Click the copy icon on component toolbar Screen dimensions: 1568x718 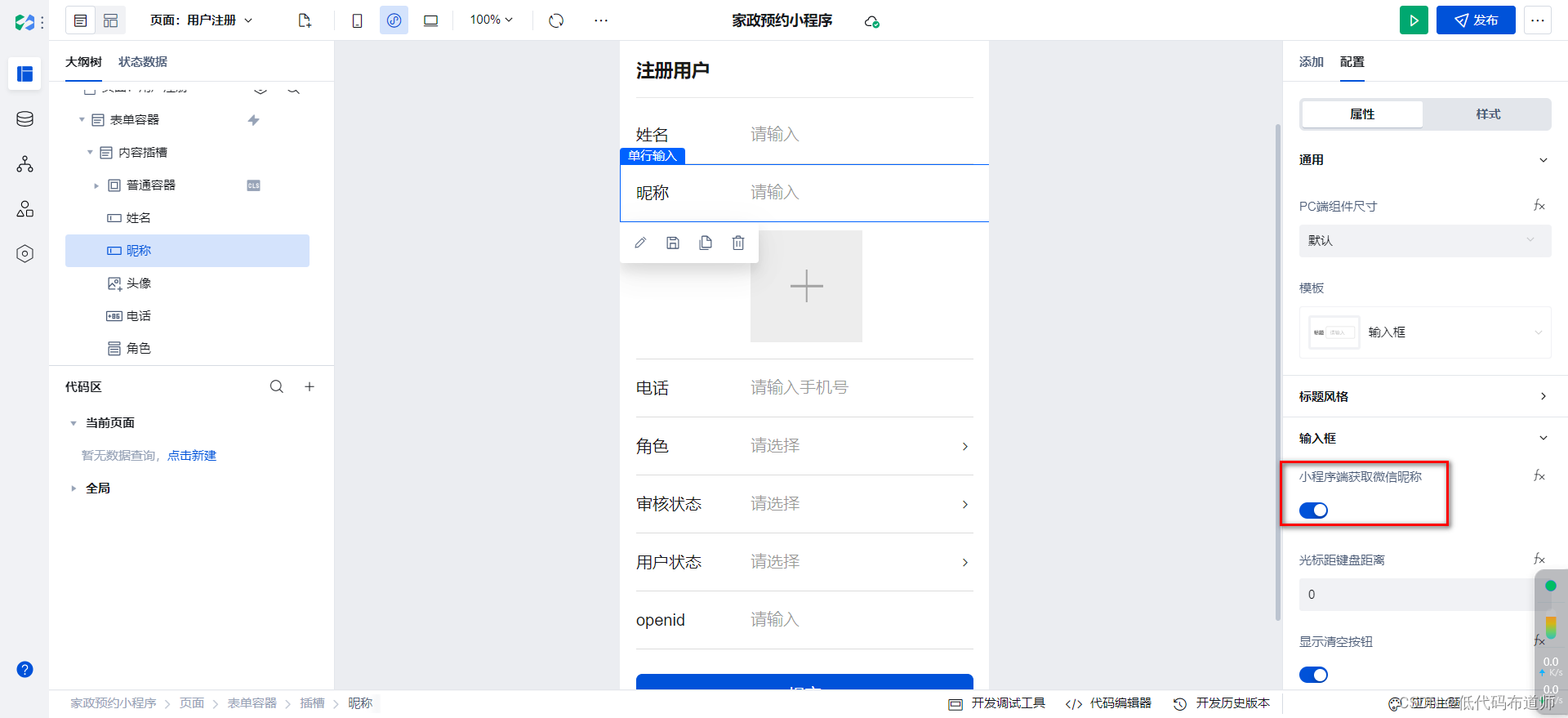click(x=706, y=243)
